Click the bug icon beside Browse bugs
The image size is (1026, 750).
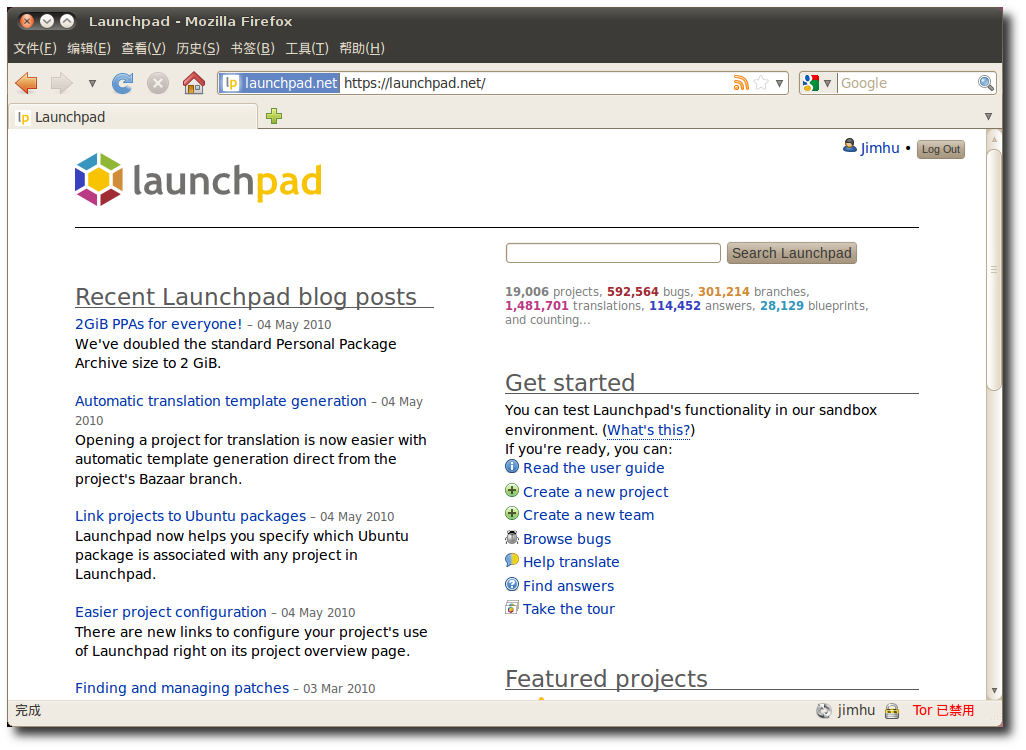click(x=512, y=537)
